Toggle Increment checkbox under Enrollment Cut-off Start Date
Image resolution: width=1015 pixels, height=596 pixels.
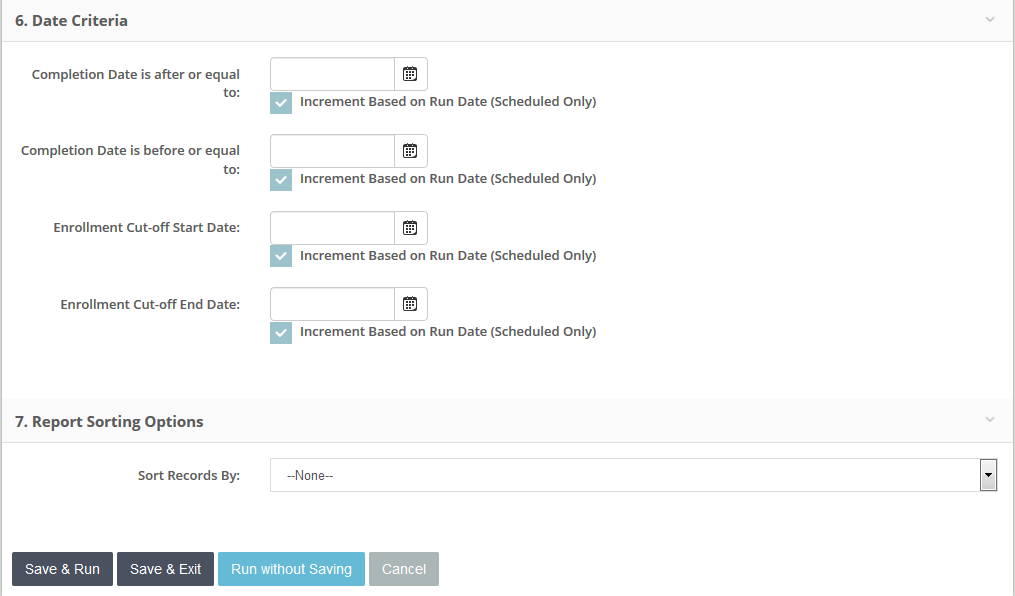(x=281, y=256)
